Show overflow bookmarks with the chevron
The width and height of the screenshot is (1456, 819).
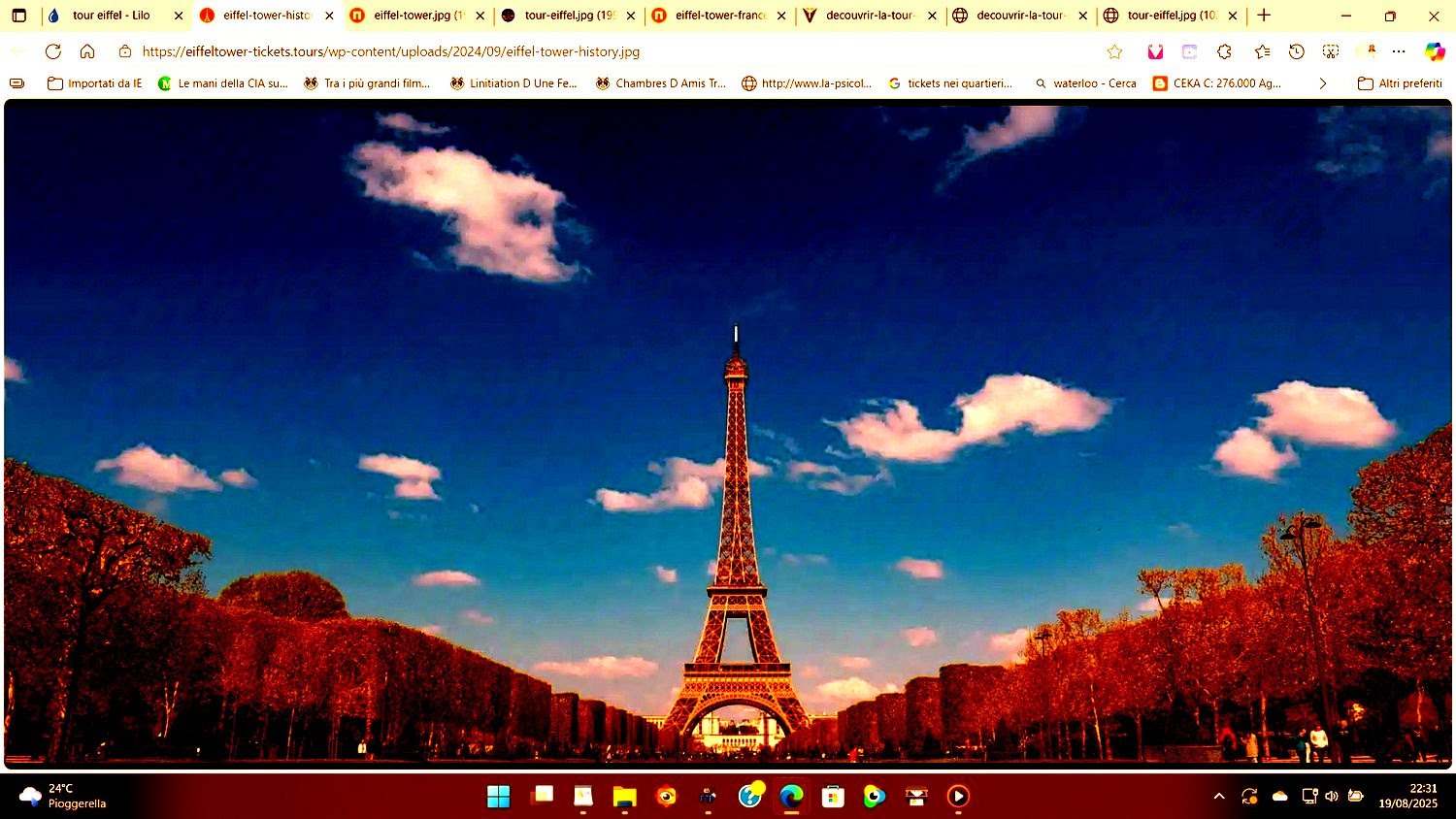(x=1323, y=83)
